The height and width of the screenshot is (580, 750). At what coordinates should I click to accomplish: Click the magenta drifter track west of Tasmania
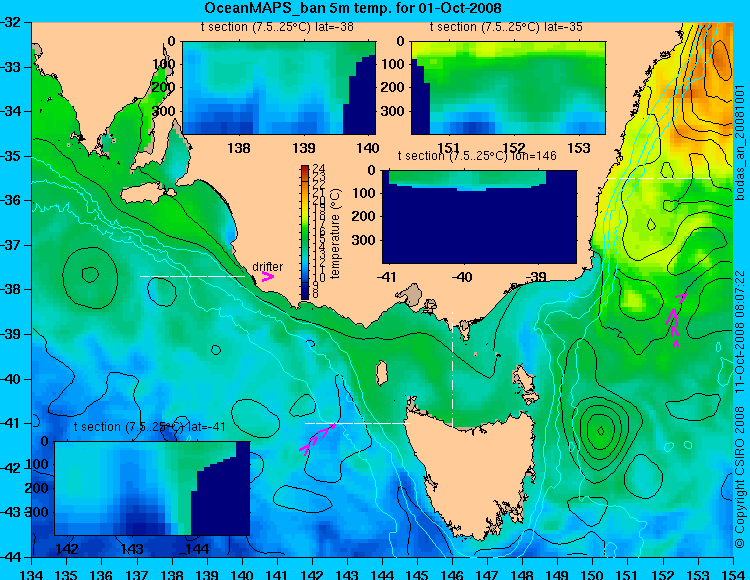click(318, 438)
